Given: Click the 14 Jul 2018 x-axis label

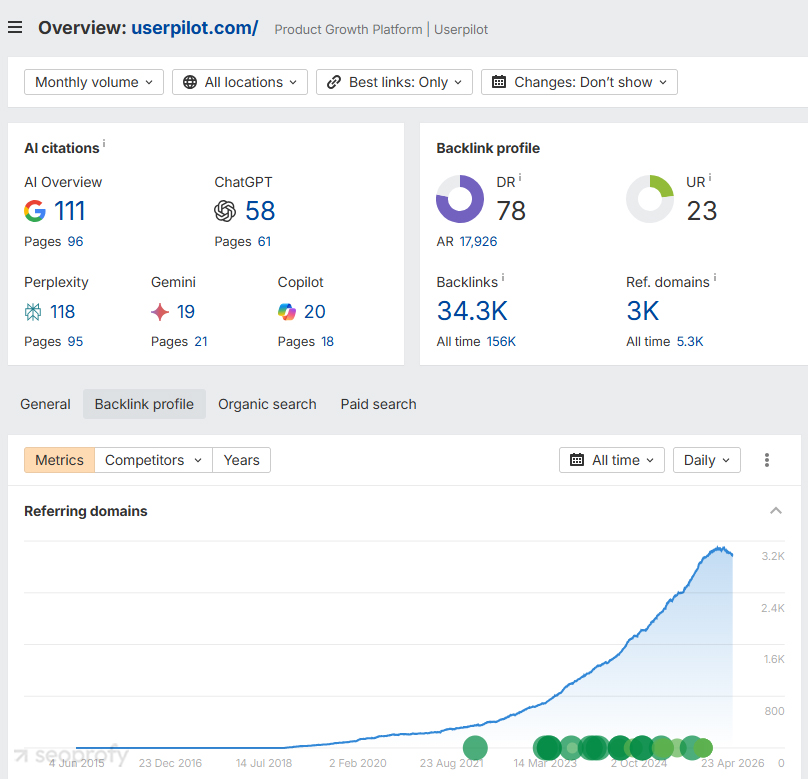Looking at the screenshot, I should click(x=264, y=763).
